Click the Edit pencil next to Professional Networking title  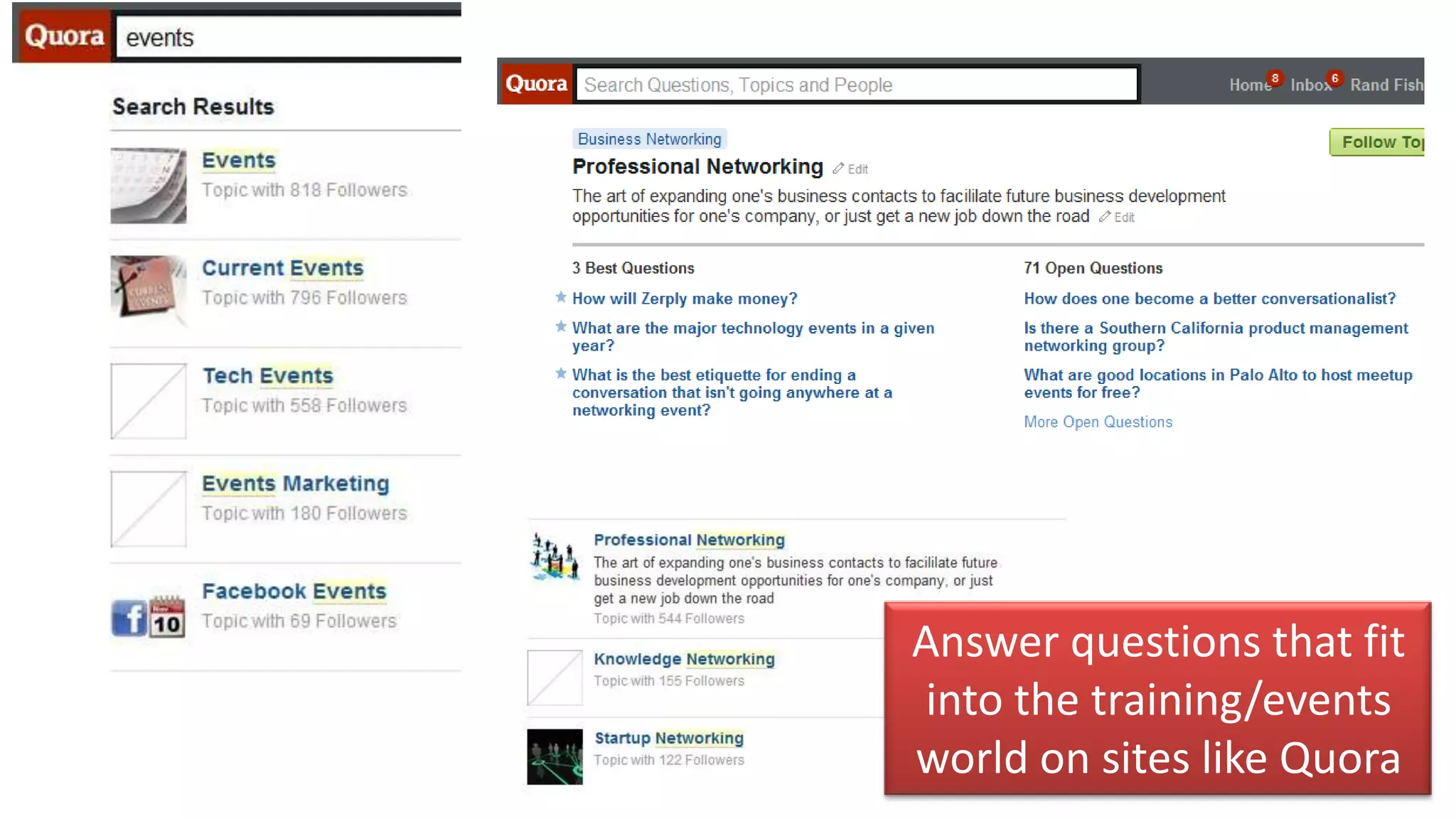pos(850,169)
